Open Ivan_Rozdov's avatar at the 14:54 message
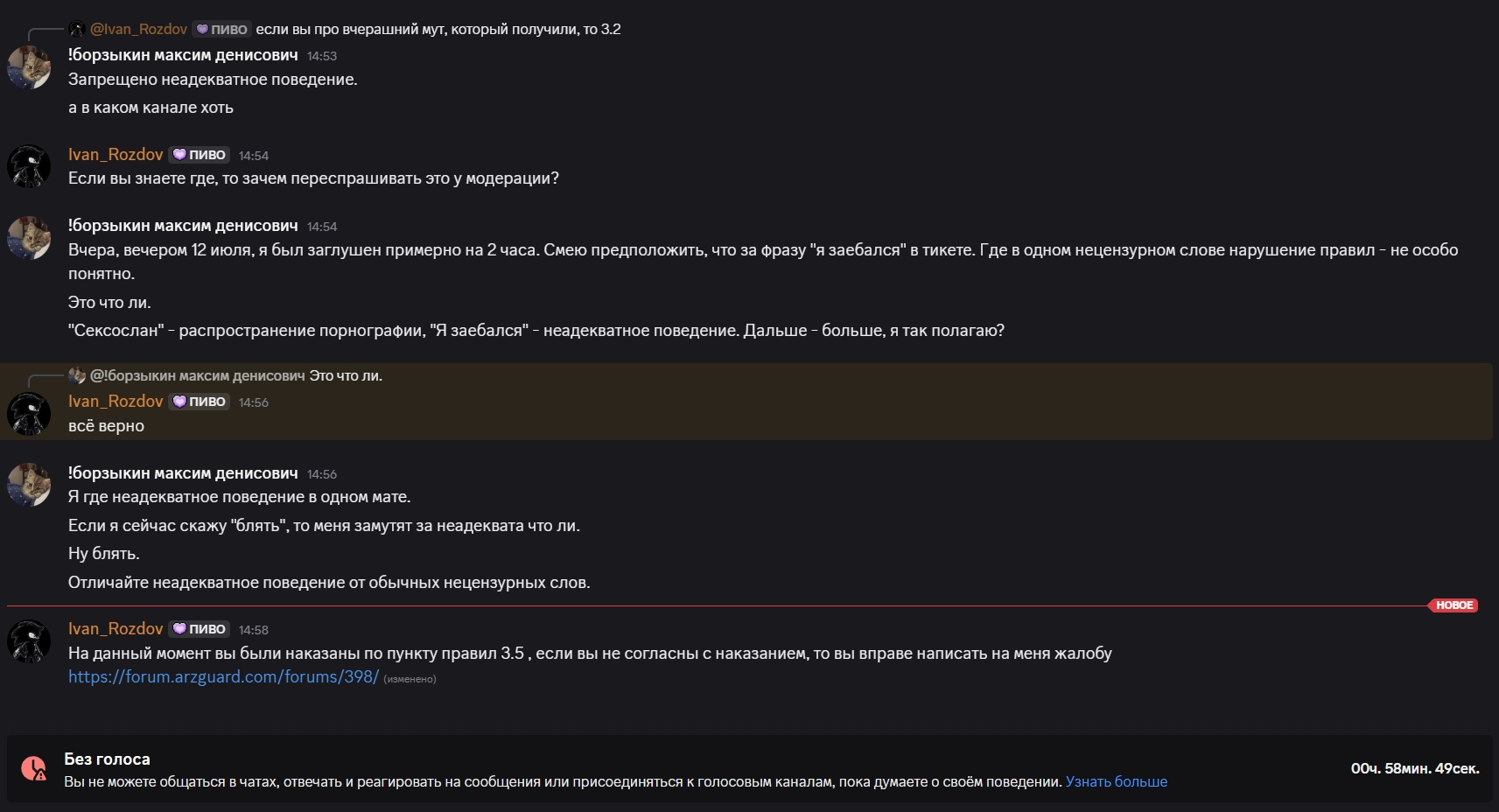The height and width of the screenshot is (812, 1499). 29,166
